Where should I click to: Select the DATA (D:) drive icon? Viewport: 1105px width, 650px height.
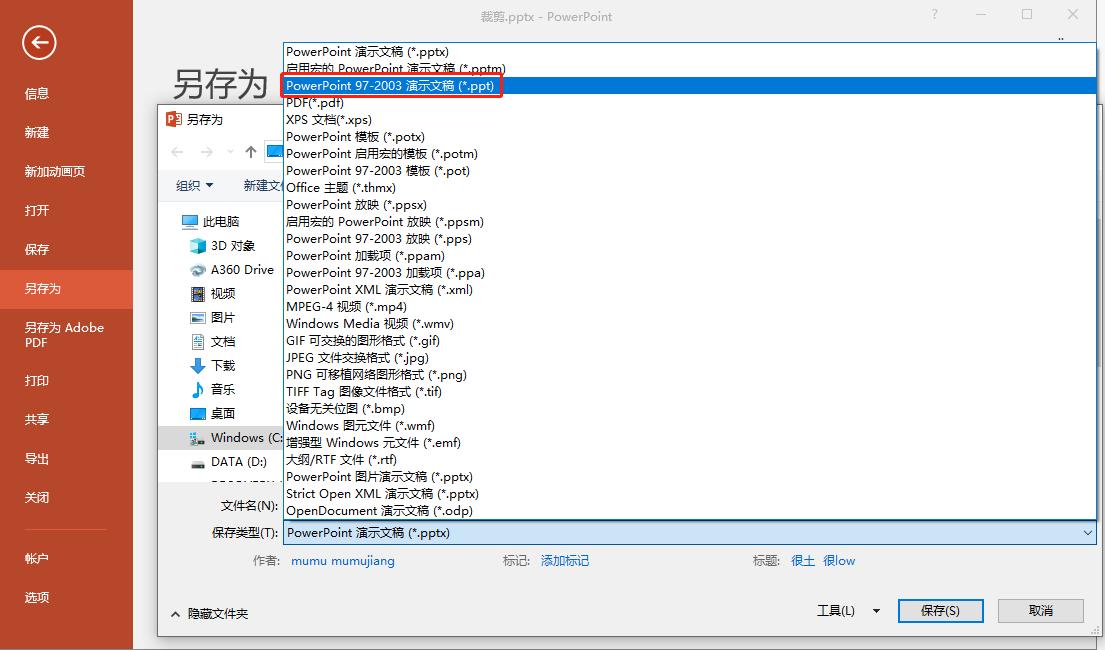(197, 462)
